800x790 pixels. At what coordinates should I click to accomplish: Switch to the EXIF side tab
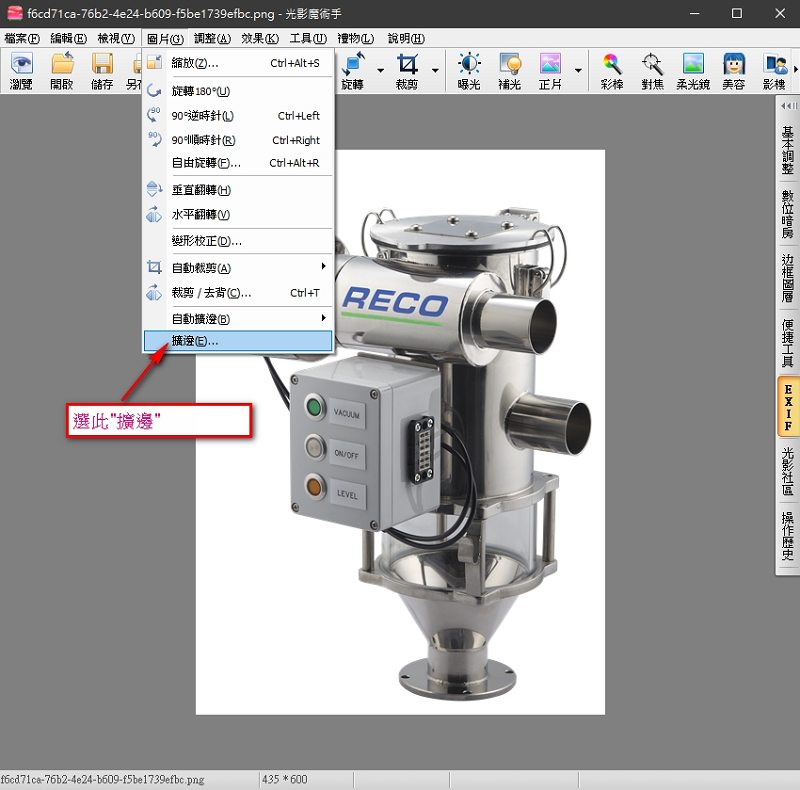point(788,407)
